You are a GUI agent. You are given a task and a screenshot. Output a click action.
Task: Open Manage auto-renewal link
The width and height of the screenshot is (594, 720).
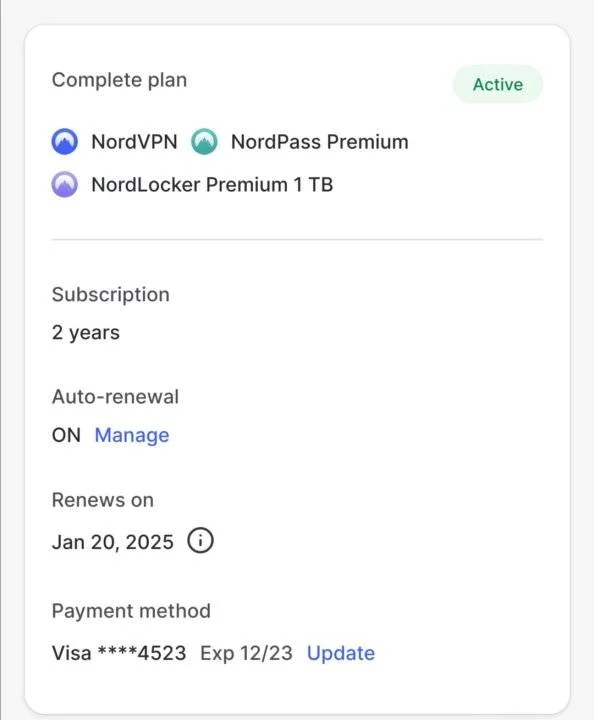(132, 435)
